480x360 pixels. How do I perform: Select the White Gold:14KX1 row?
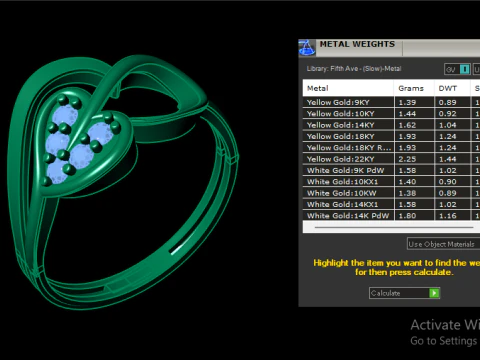coord(391,204)
